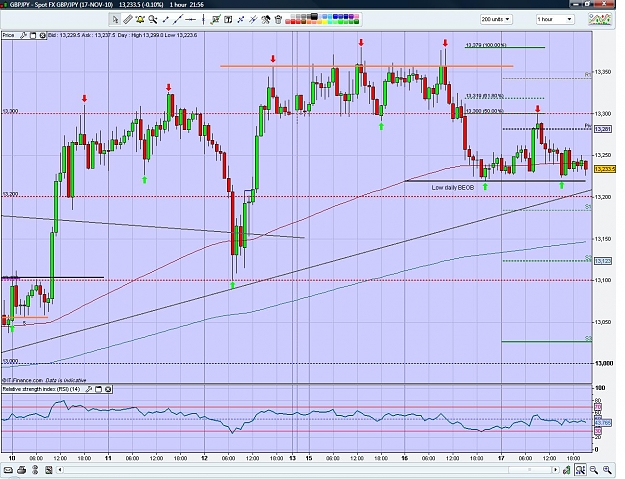Toggle the highlighted zoom-fit icon at bottom
The image size is (625, 479).
tap(580, 470)
